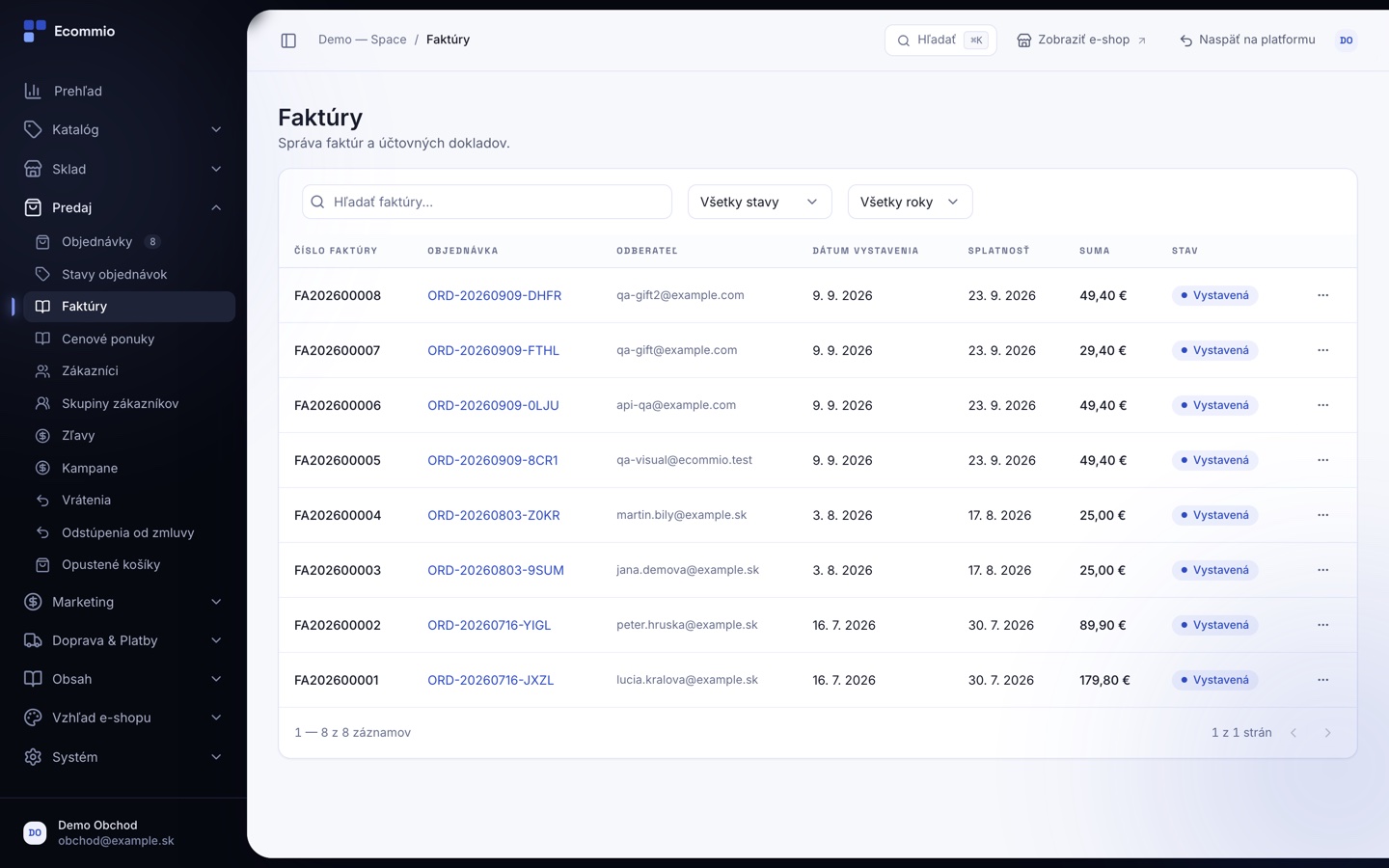Open the Všetky stavy dropdown
Image resolution: width=1389 pixels, height=868 pixels.
759,202
